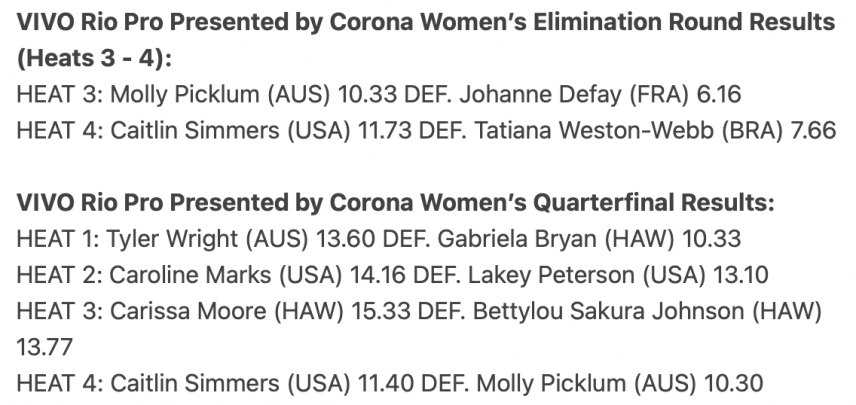Click the score 7.66 after Weston-Webb
856x405 pixels.
pyautogui.click(x=814, y=130)
